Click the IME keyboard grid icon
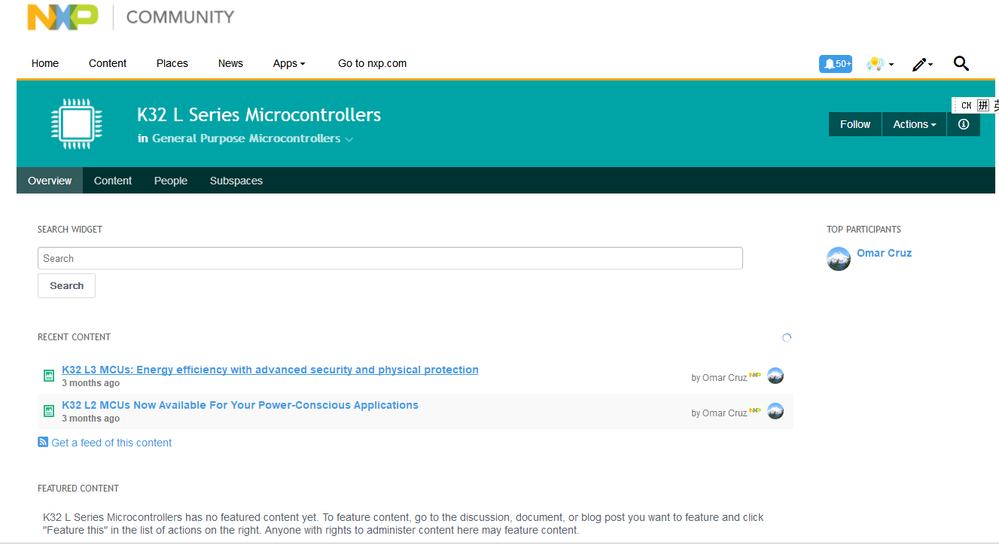 pos(983,106)
